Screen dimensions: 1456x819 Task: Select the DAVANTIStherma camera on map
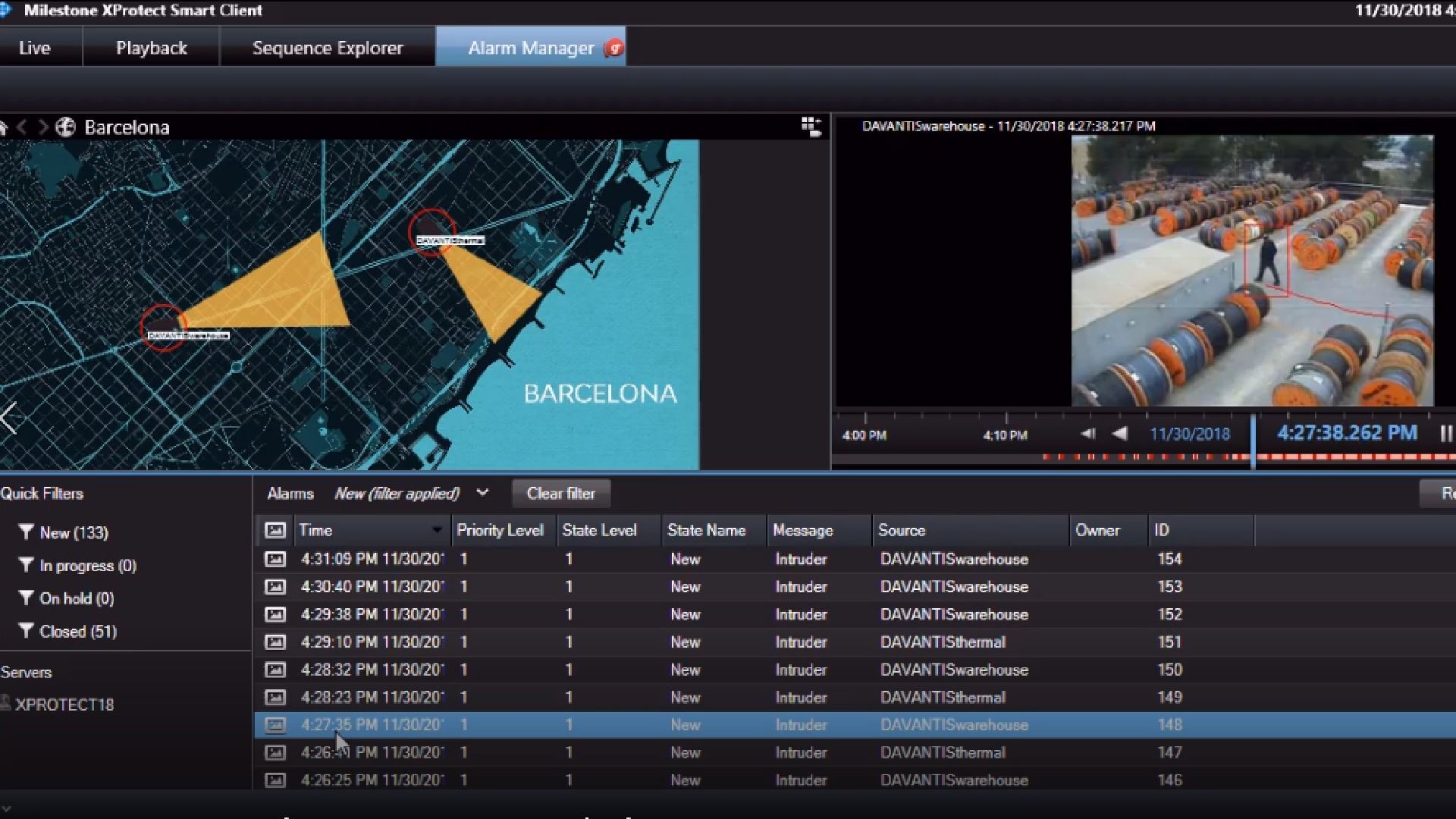coord(432,233)
